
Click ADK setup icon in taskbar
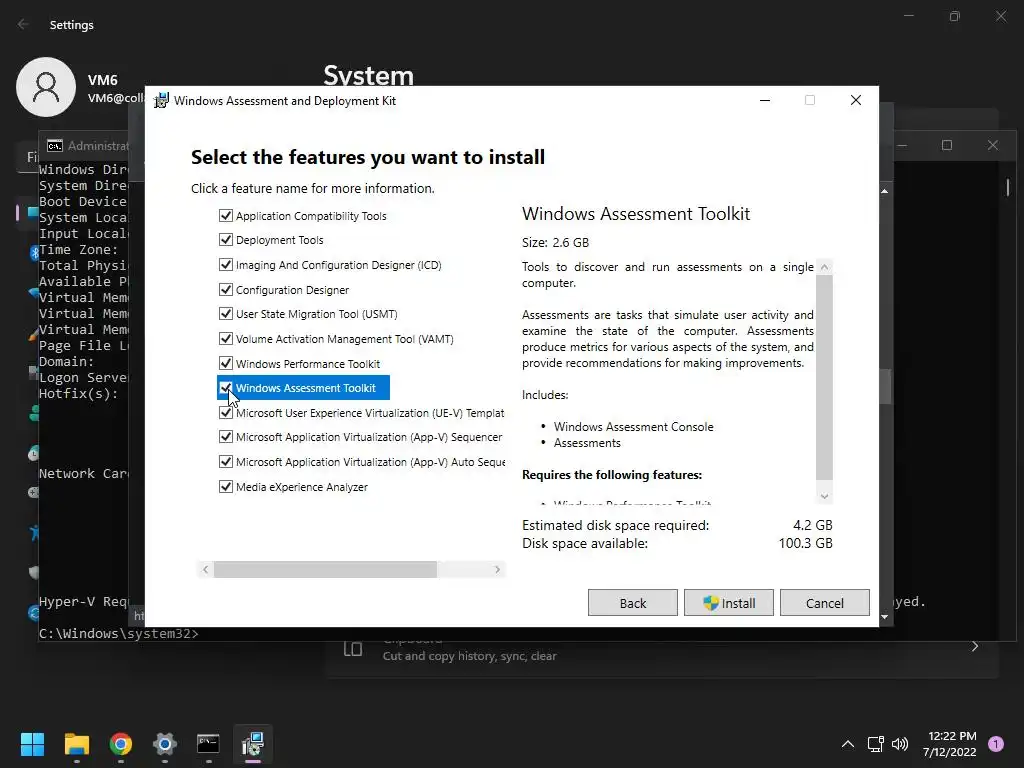(253, 744)
